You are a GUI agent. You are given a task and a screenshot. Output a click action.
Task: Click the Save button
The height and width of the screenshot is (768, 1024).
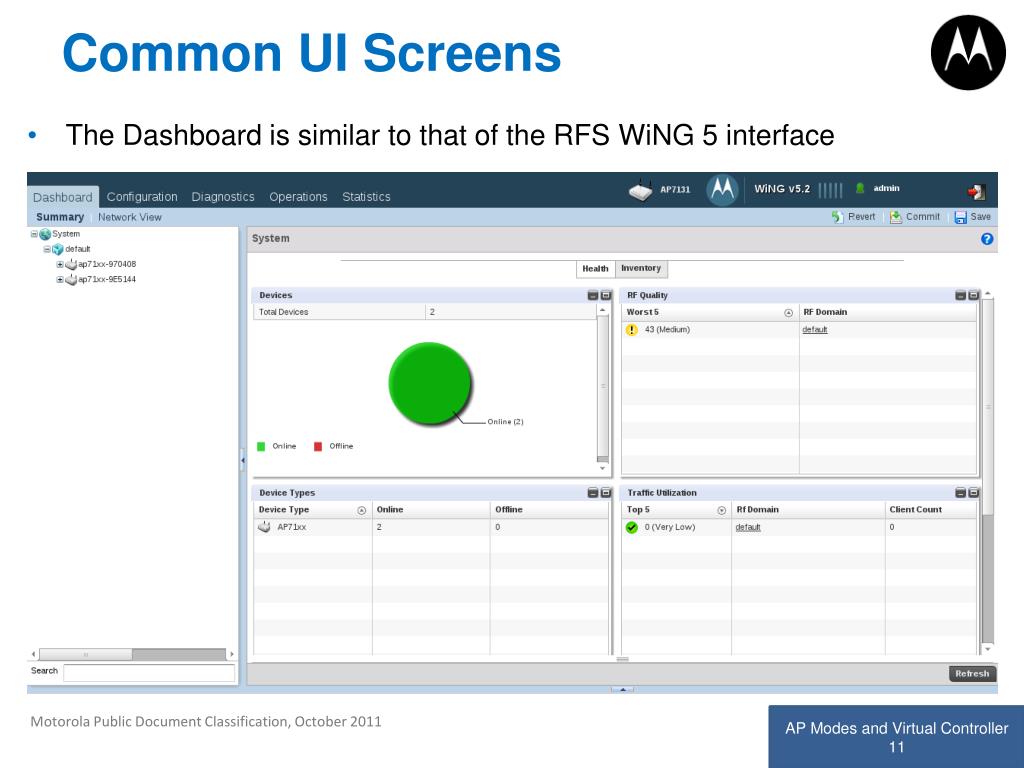click(972, 217)
